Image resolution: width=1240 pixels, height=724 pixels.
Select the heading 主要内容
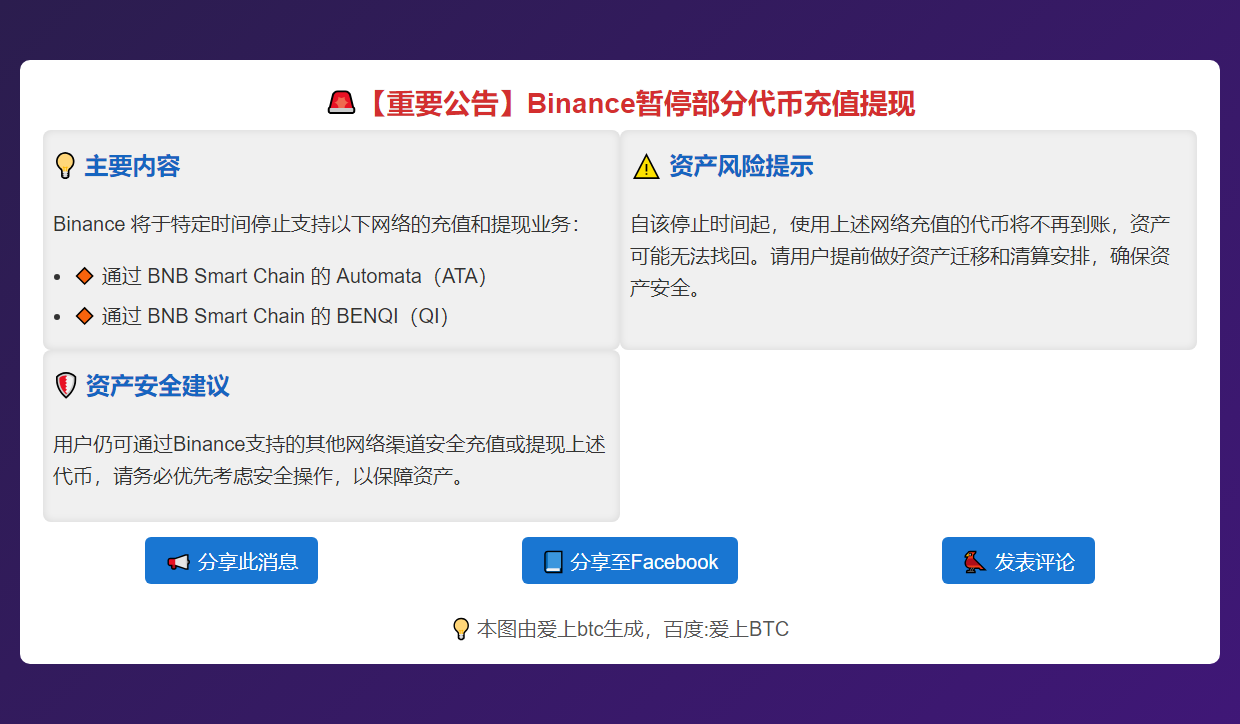[x=132, y=166]
